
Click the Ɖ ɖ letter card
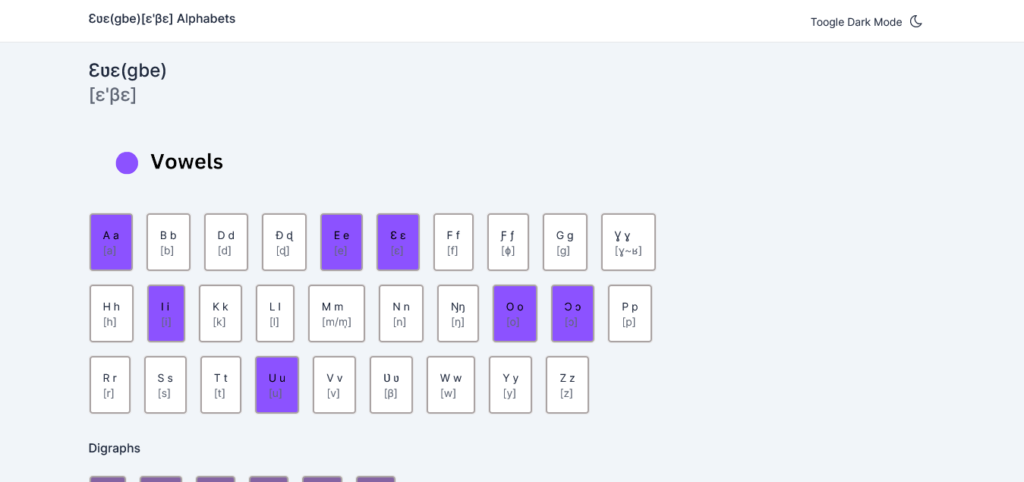[x=284, y=242]
